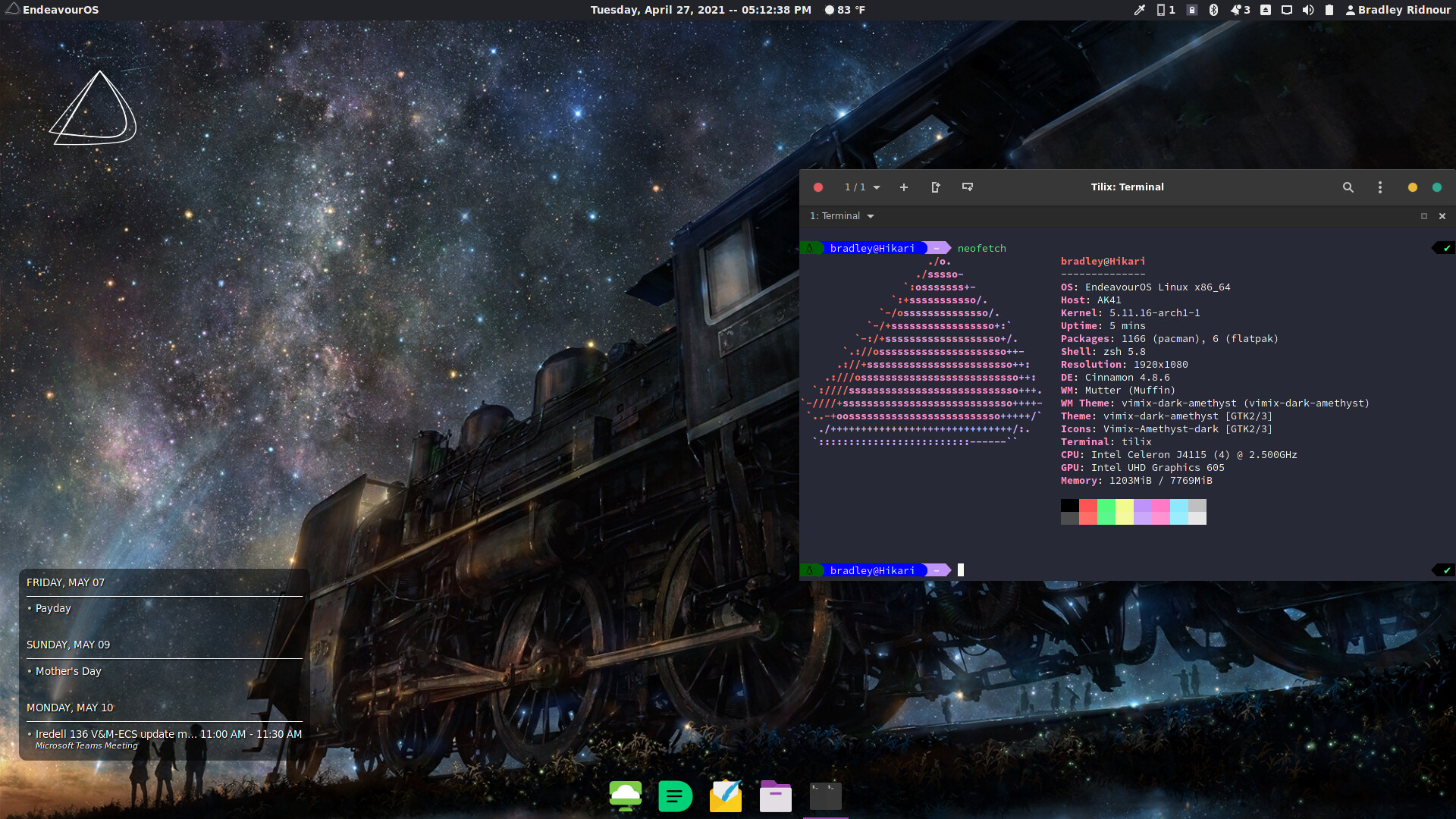Viewport: 1456px width, 819px height.
Task: Open the EndeavourOS application menu
Action: pyautogui.click(x=52, y=10)
